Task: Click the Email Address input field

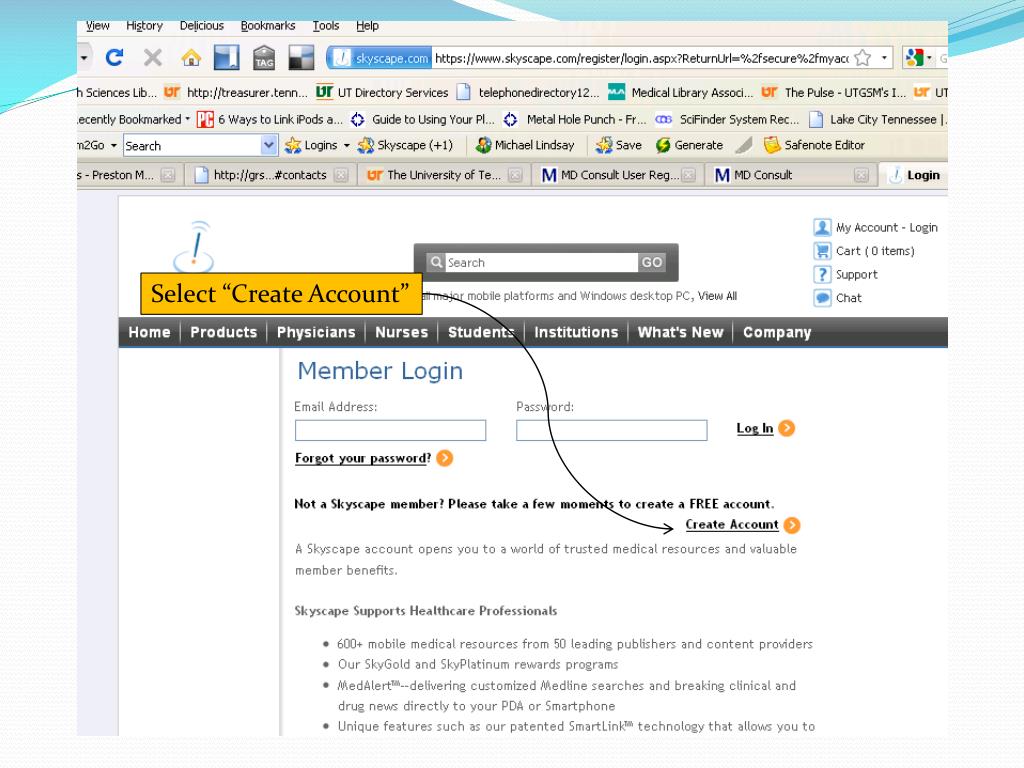Action: (390, 430)
